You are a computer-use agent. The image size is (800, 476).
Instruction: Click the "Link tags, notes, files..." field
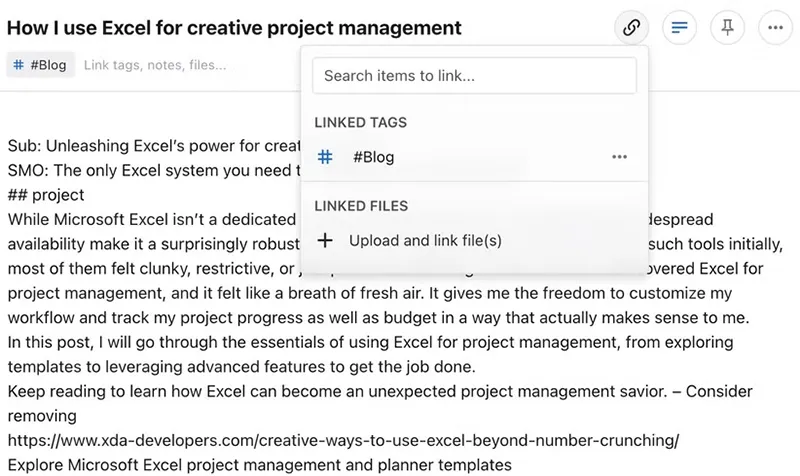click(x=155, y=65)
